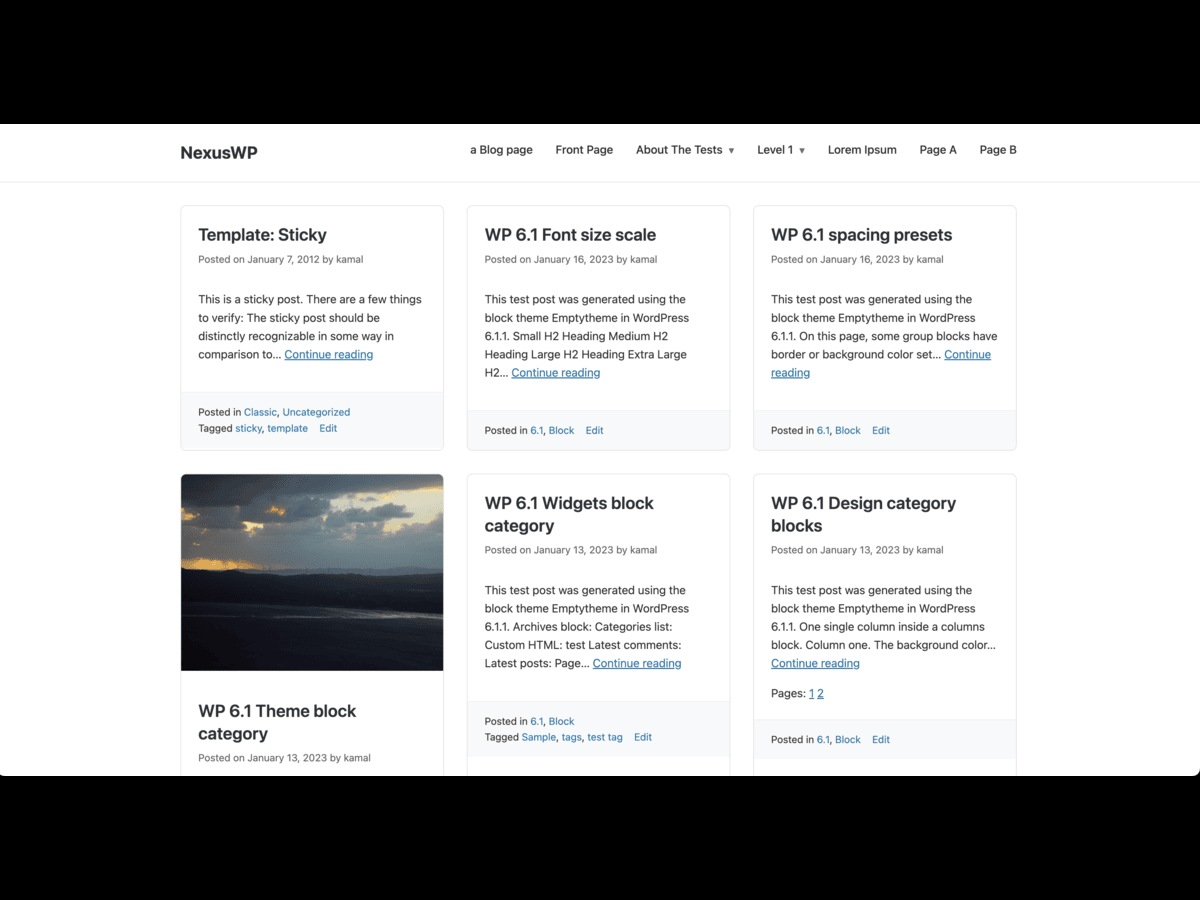
Task: Open Page B from the navigation bar
Action: [997, 149]
